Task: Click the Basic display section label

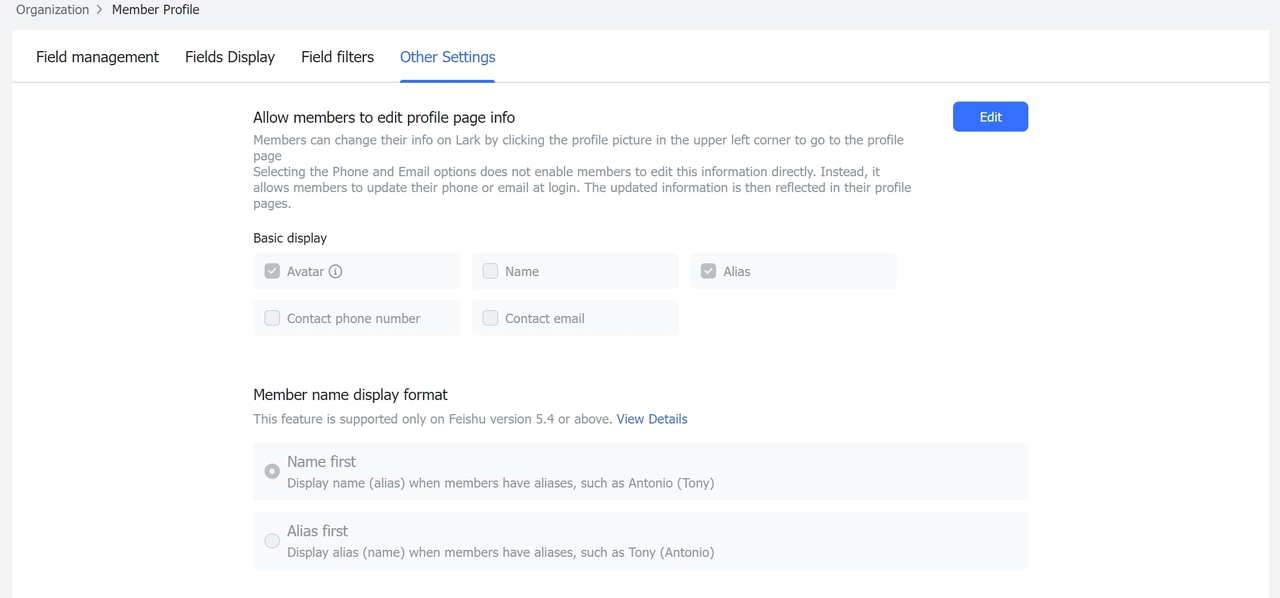Action: 290,238
